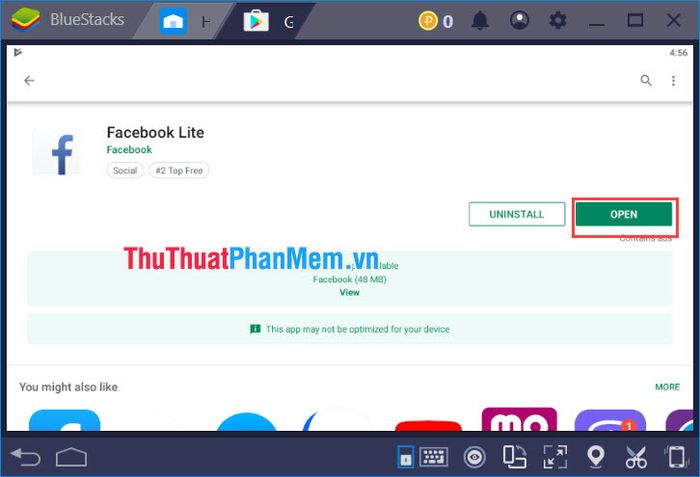Click View for Facebook (48 MB)
Image resolution: width=700 pixels, height=477 pixels.
click(349, 292)
